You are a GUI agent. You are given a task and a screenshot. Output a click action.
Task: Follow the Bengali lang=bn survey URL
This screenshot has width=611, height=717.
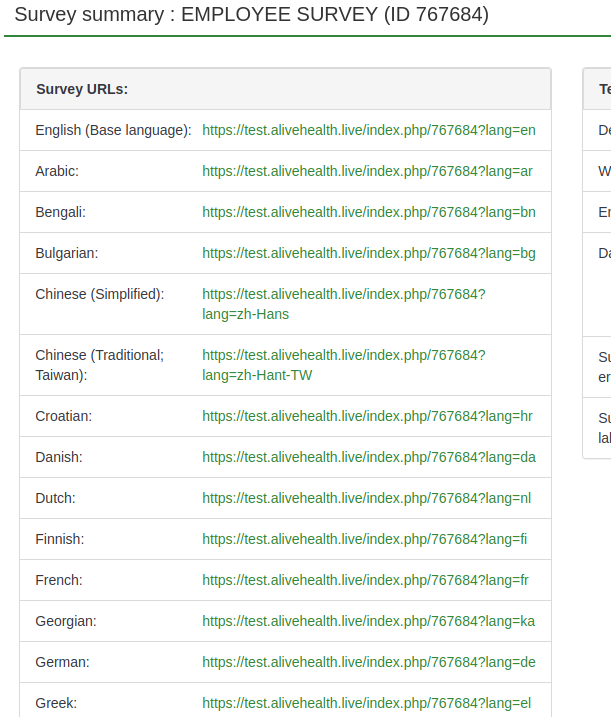369,212
